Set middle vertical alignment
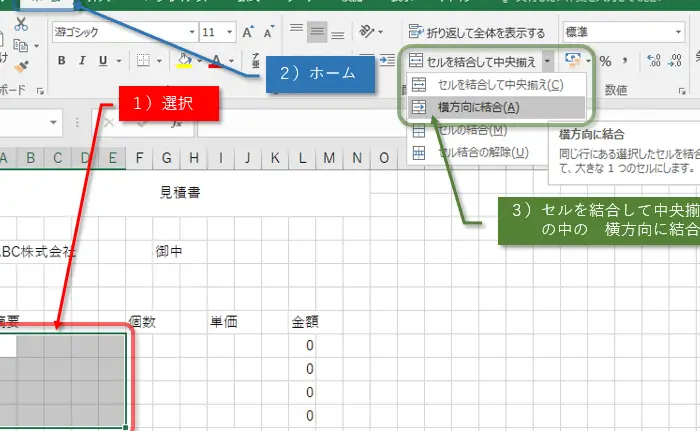The height and width of the screenshot is (431, 700). (x=317, y=32)
